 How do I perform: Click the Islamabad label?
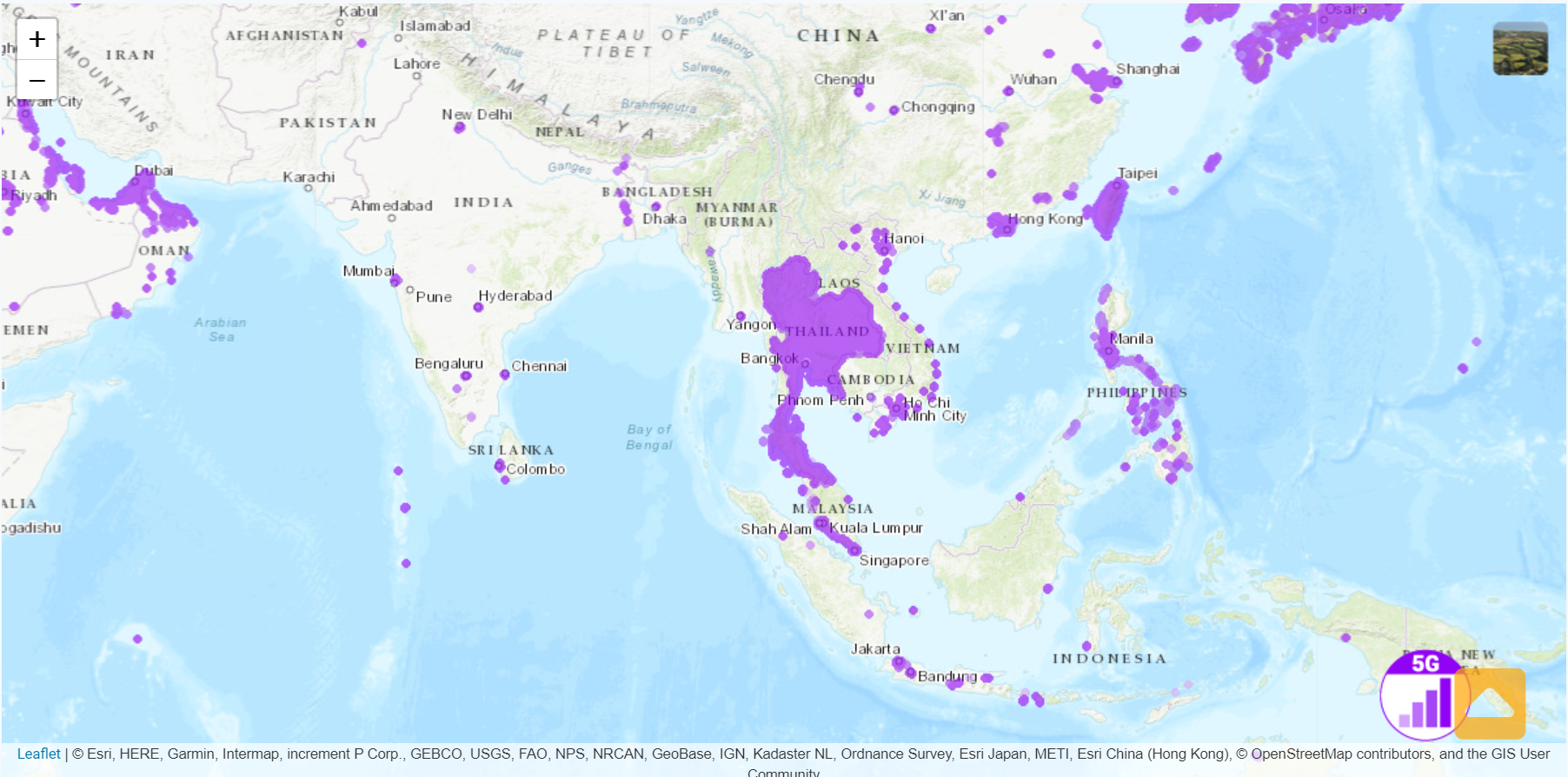(435, 26)
